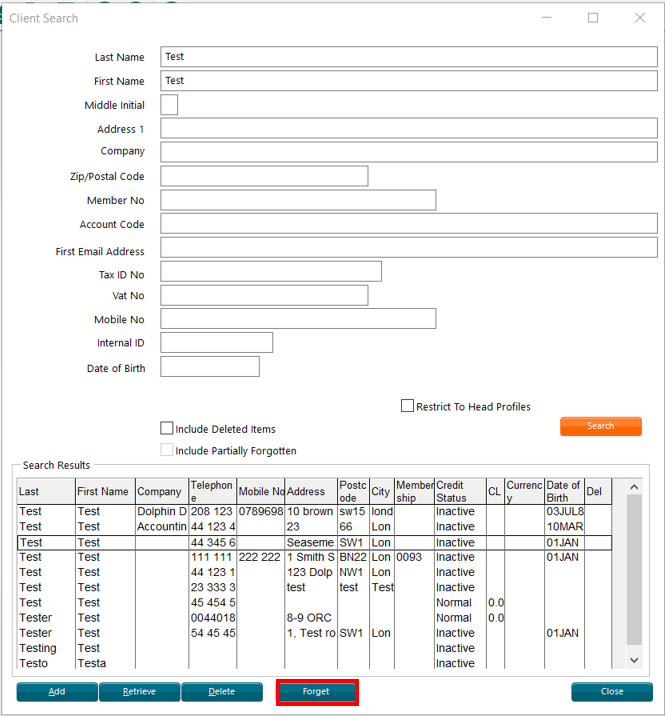Select the row with address 123 Dolp
Screen dimensions: 665x716
click(314, 572)
